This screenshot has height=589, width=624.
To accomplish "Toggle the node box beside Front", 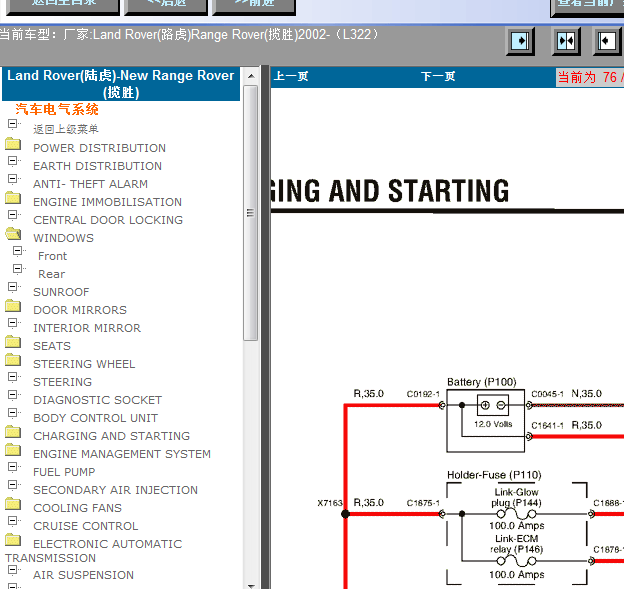I will pyautogui.click(x=18, y=251).
